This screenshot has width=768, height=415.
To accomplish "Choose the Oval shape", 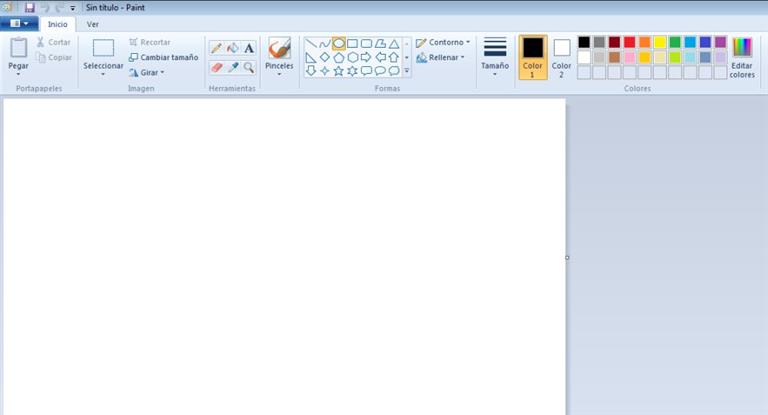I will click(x=338, y=44).
